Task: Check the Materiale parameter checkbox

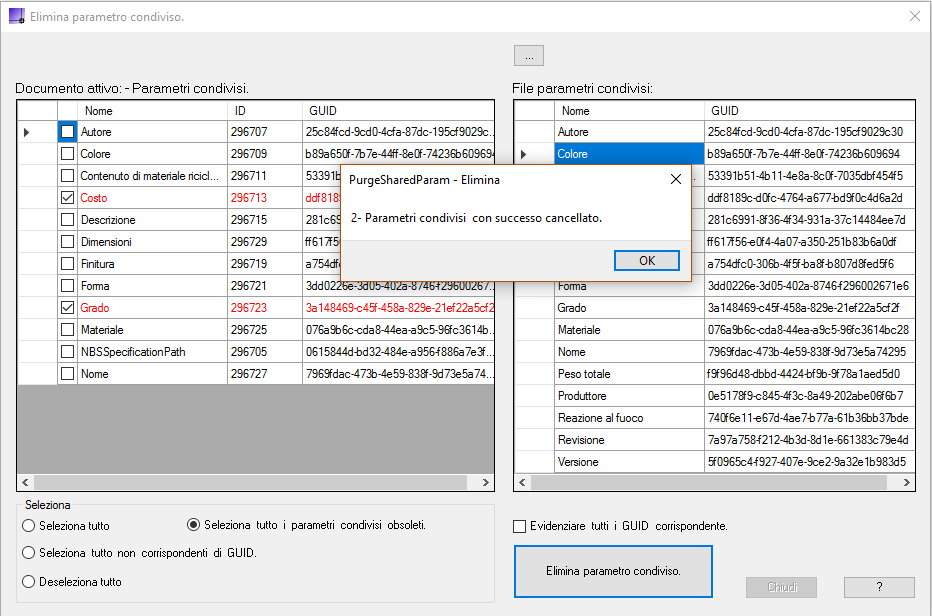Action: pyautogui.click(x=67, y=330)
